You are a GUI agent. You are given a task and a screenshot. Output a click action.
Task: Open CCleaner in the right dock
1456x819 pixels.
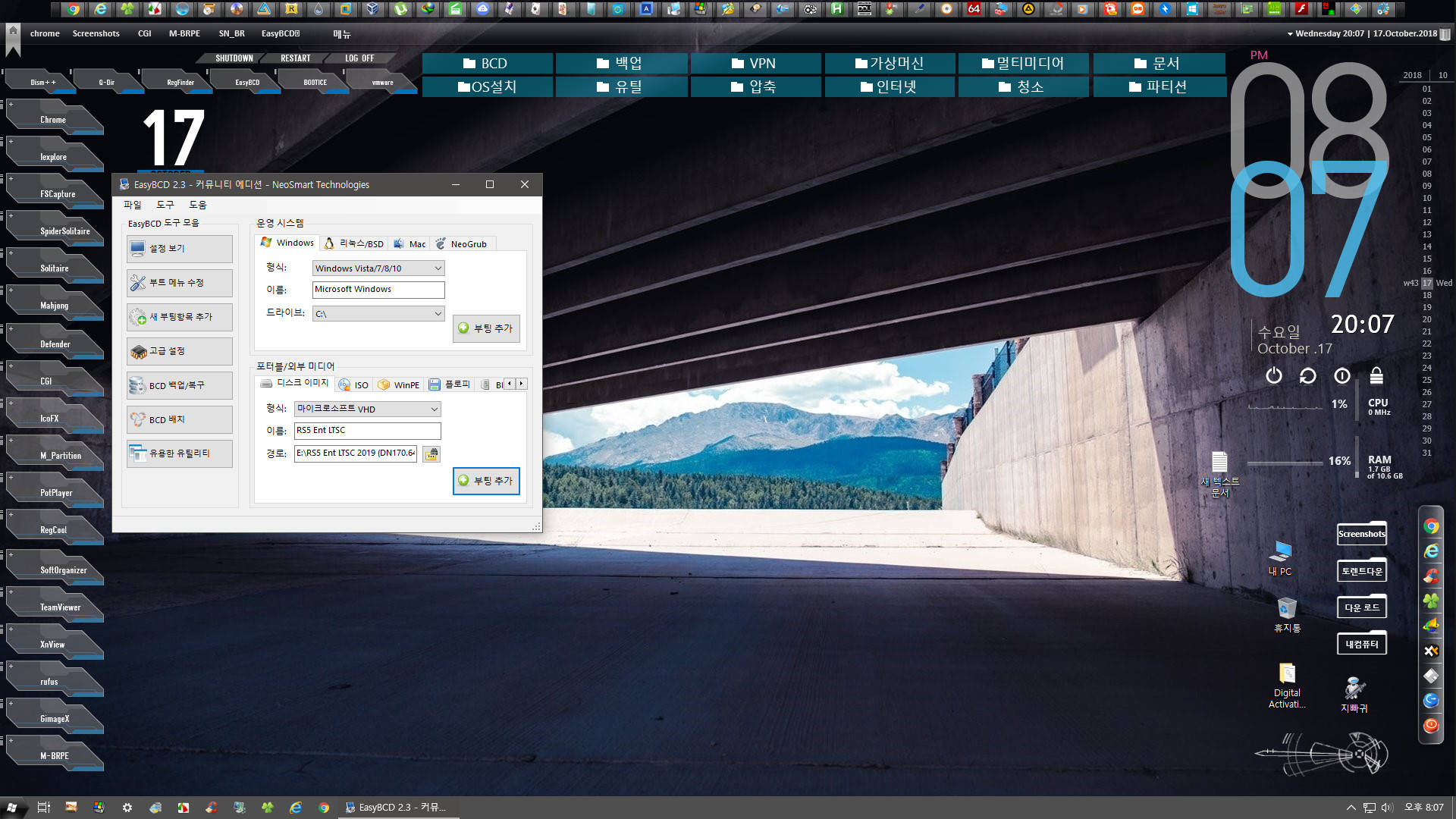[x=1431, y=576]
